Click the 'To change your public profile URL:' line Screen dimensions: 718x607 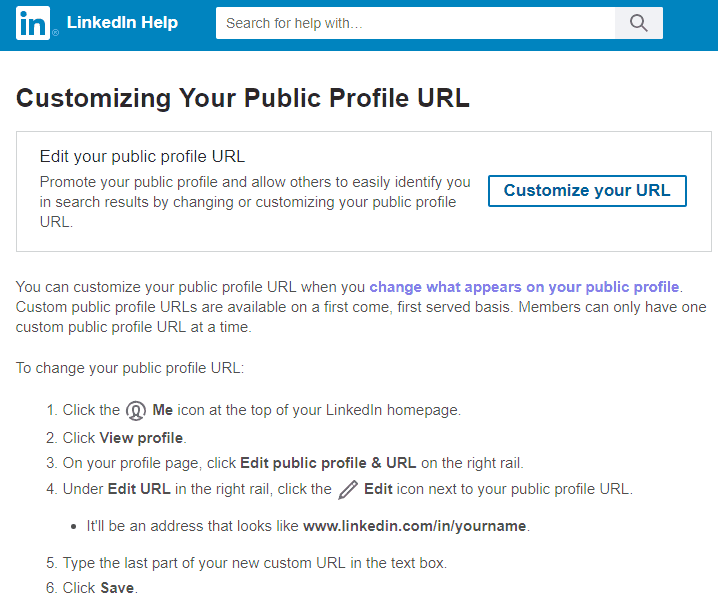click(x=130, y=368)
